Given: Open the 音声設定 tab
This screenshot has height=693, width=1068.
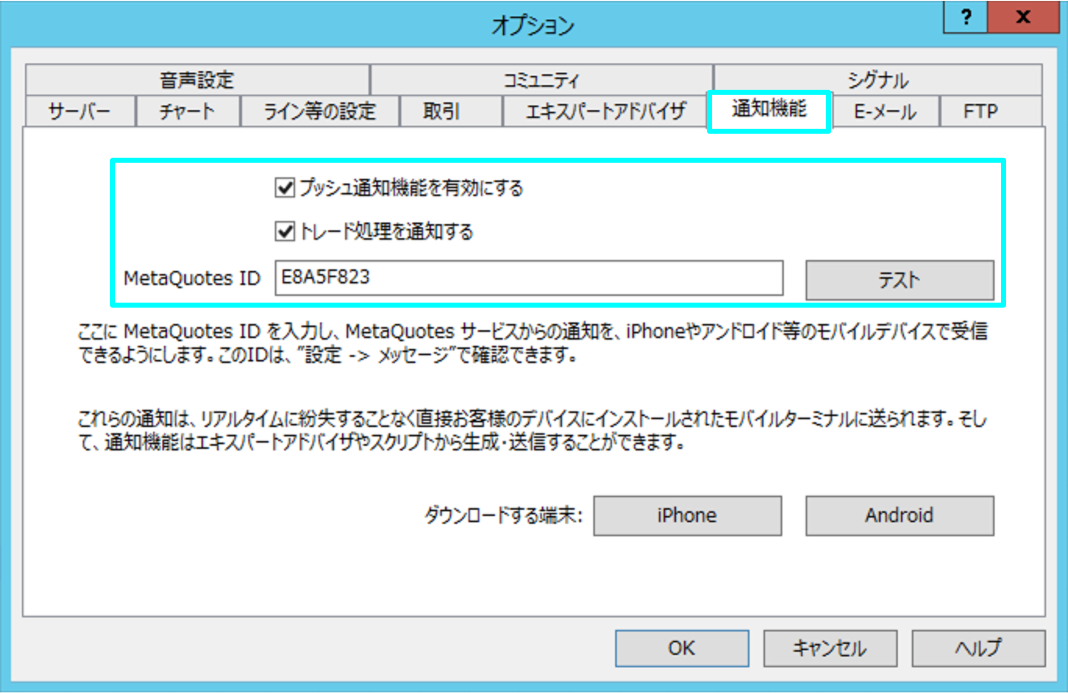Looking at the screenshot, I should click(x=196, y=80).
